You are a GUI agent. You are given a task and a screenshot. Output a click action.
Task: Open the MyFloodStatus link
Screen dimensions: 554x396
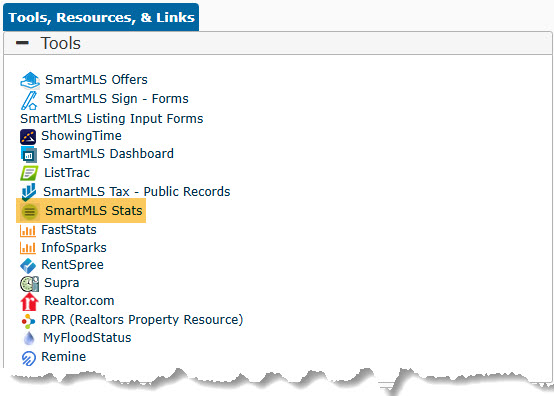point(87,338)
